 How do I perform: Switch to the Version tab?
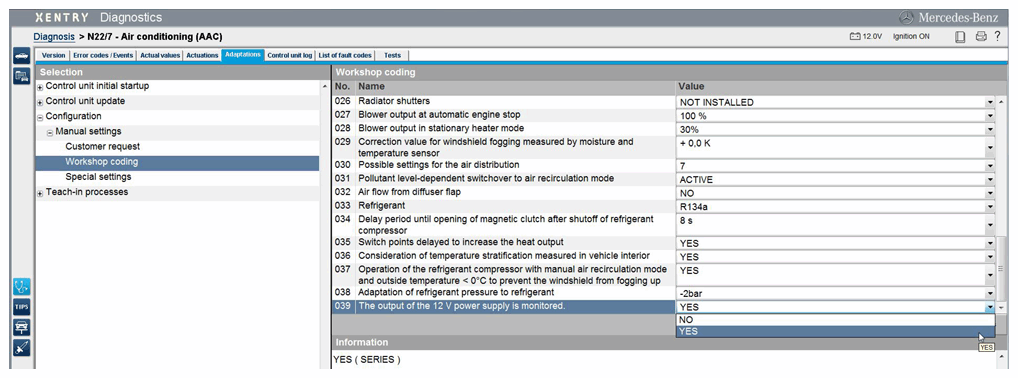pos(53,55)
